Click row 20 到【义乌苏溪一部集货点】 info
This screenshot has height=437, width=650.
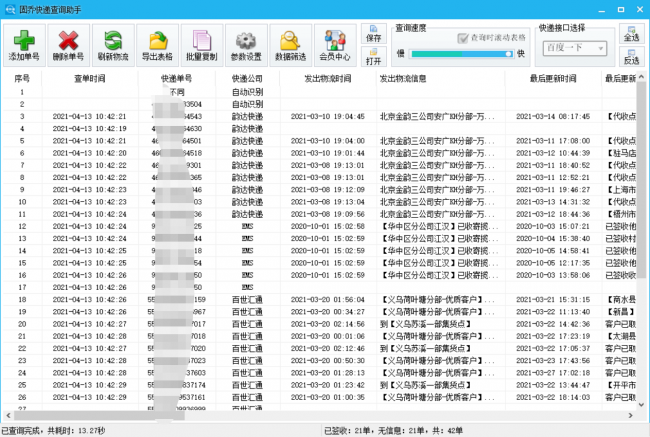[426, 324]
